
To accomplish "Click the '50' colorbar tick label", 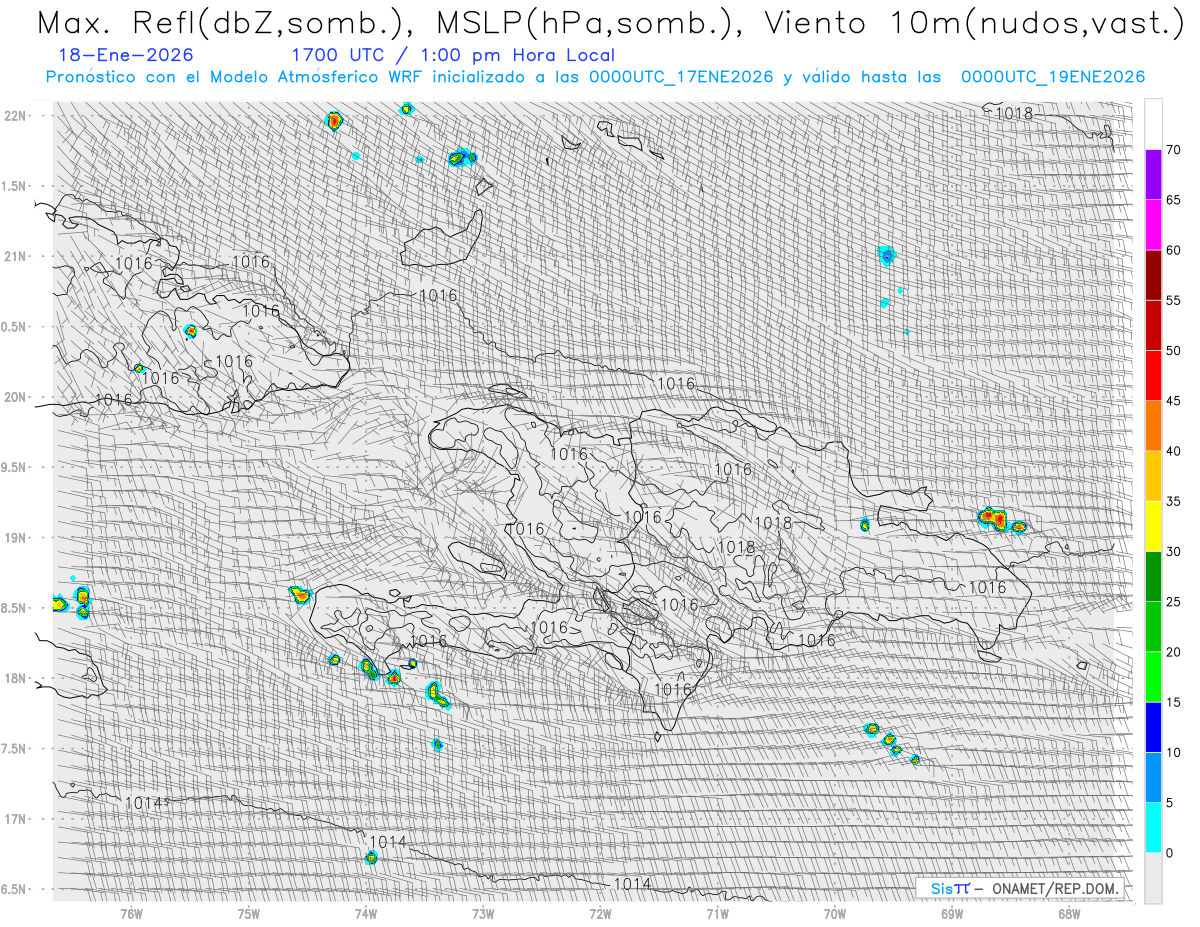I will pyautogui.click(x=1173, y=351).
